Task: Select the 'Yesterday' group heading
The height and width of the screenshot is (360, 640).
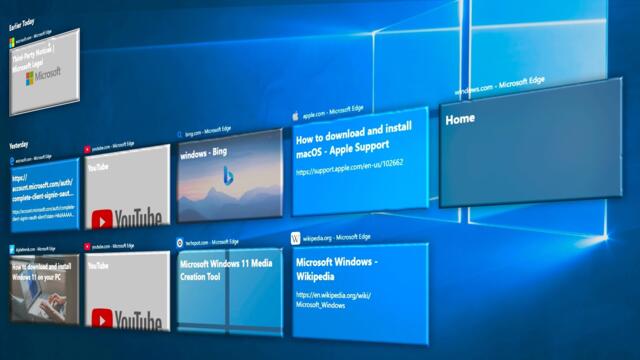Action: click(x=19, y=145)
